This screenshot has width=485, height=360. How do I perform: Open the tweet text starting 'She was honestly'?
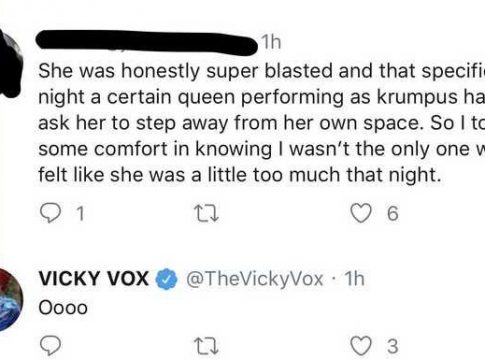click(x=262, y=123)
